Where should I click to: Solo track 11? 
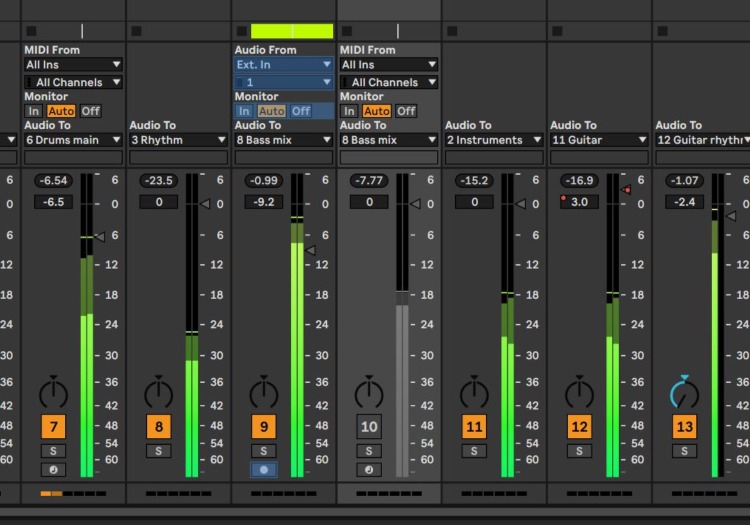point(474,451)
